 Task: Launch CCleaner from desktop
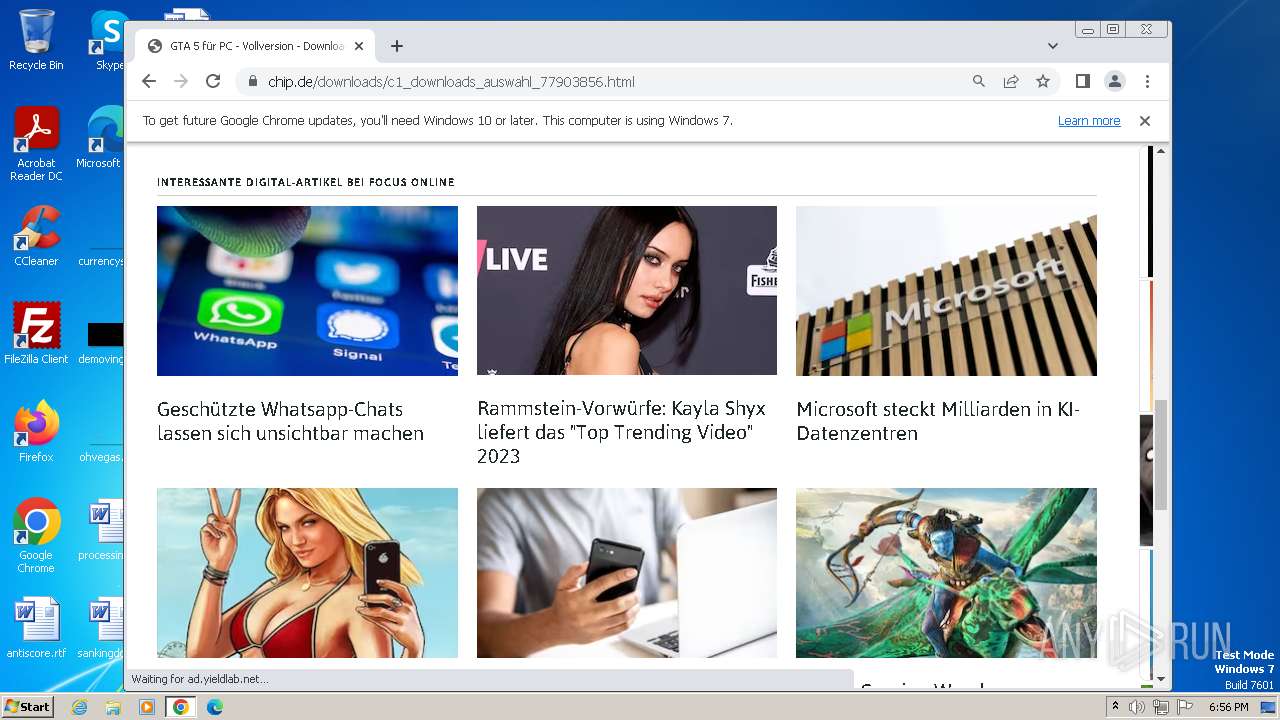pyautogui.click(x=36, y=236)
